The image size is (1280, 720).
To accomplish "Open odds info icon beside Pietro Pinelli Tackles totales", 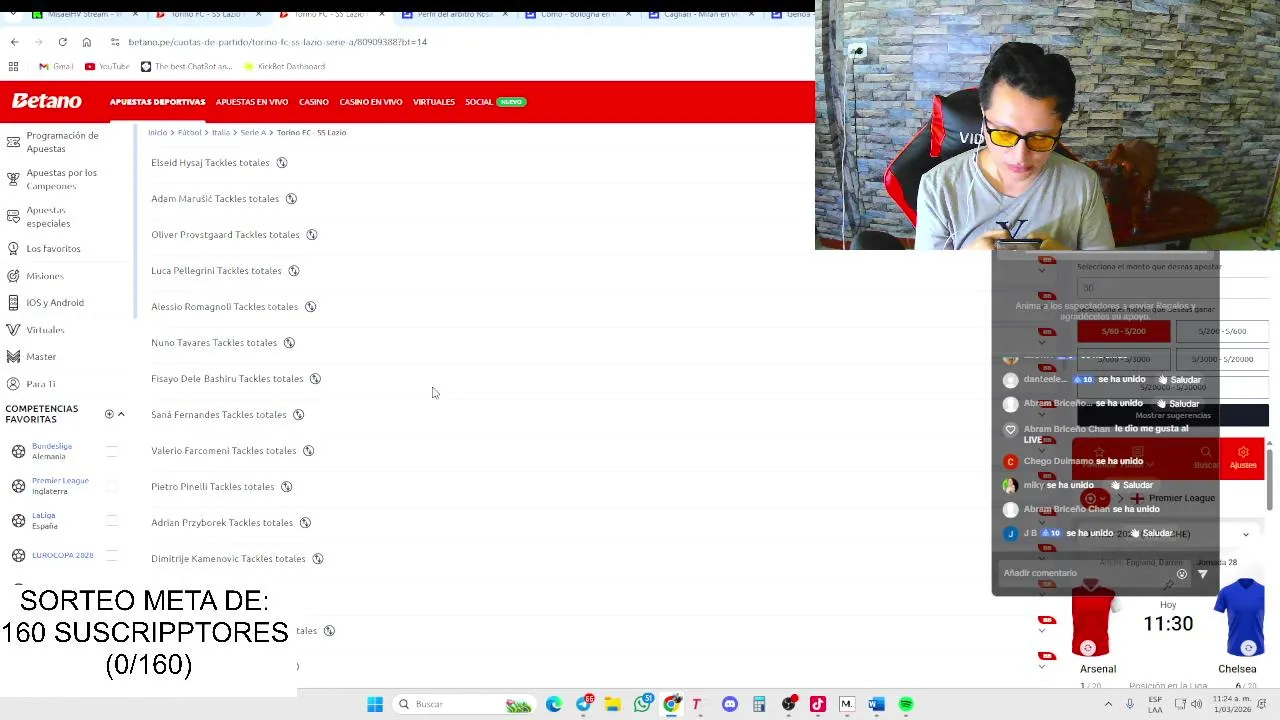I will tap(286, 486).
